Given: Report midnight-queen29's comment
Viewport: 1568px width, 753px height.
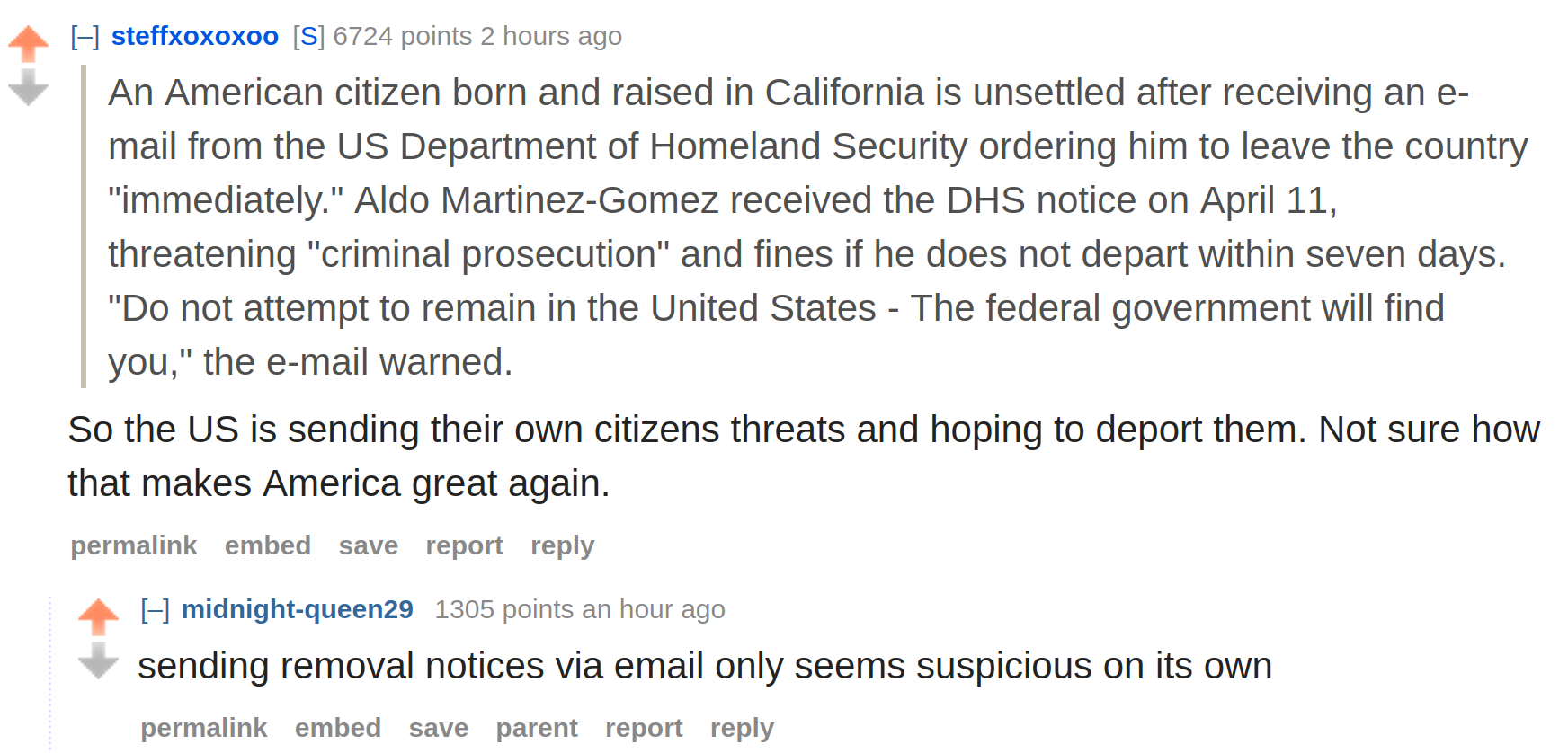Looking at the screenshot, I should (644, 728).
